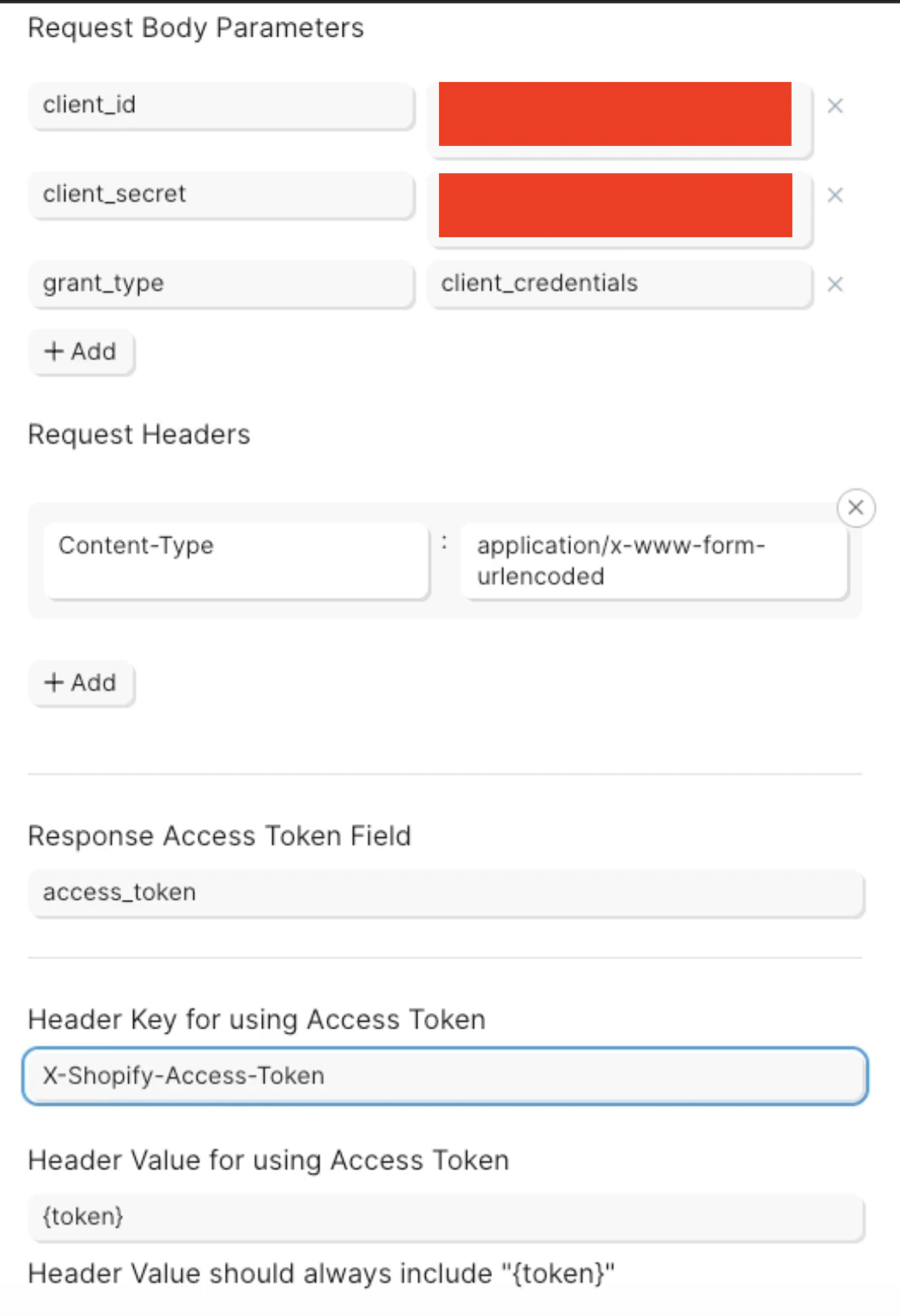The height and width of the screenshot is (1316, 900).
Task: Select the client_secret parameter name field
Action: (220, 195)
